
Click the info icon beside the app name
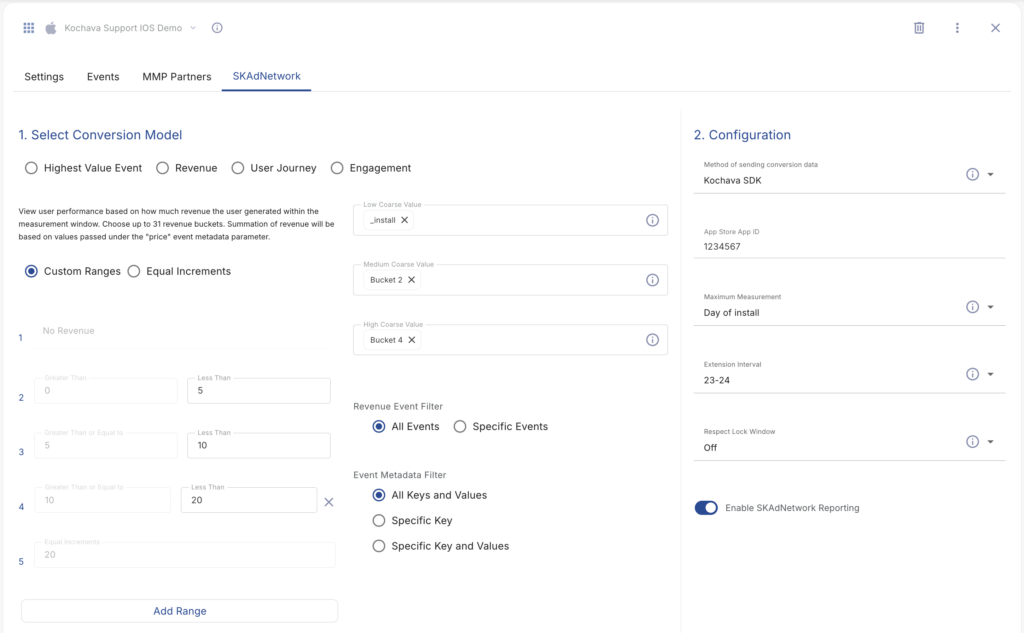217,28
